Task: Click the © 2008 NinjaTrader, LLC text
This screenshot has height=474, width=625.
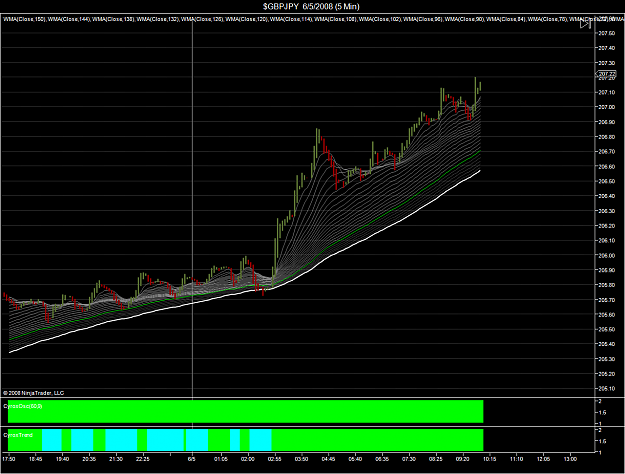Action: pos(33,393)
